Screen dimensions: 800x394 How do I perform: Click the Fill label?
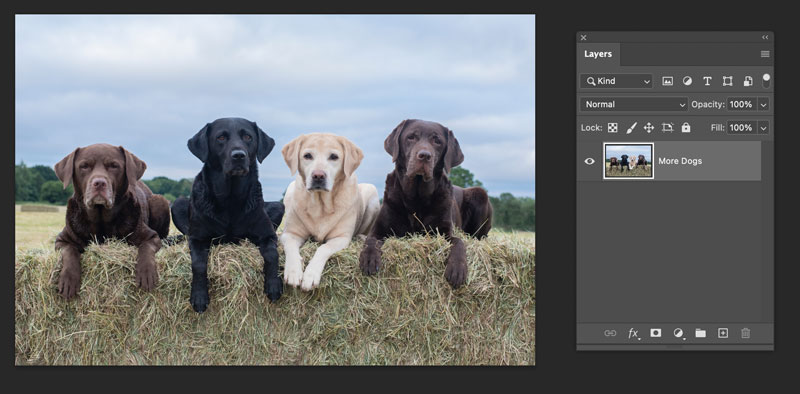coord(717,128)
